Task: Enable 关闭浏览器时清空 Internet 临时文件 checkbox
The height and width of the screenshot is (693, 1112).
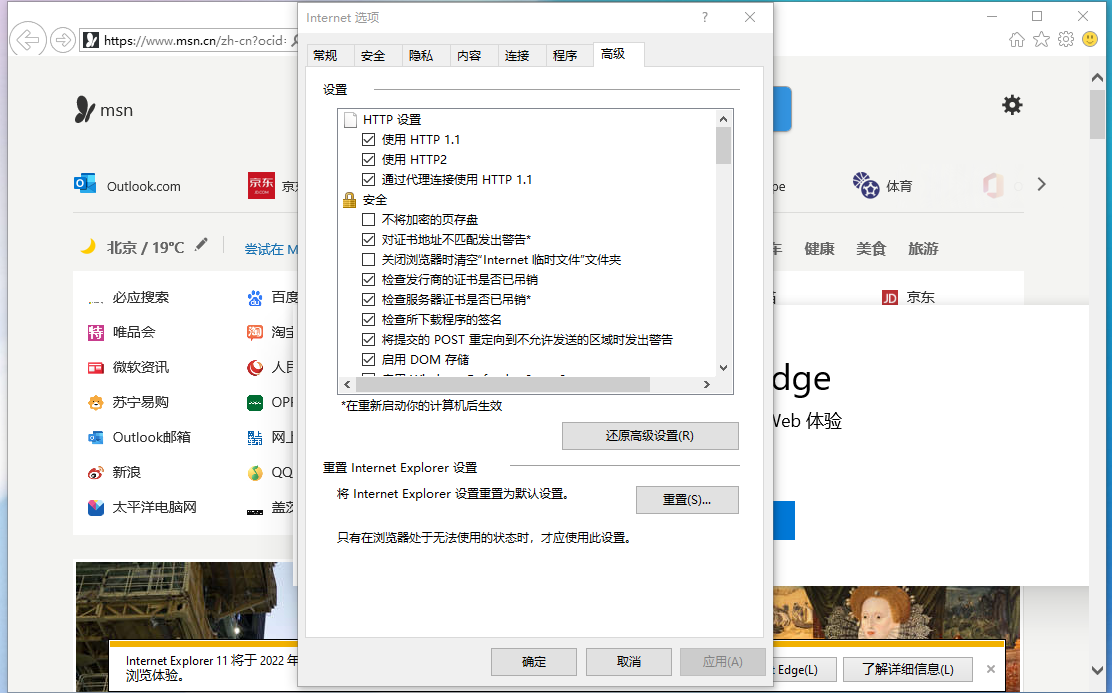Action: 368,260
